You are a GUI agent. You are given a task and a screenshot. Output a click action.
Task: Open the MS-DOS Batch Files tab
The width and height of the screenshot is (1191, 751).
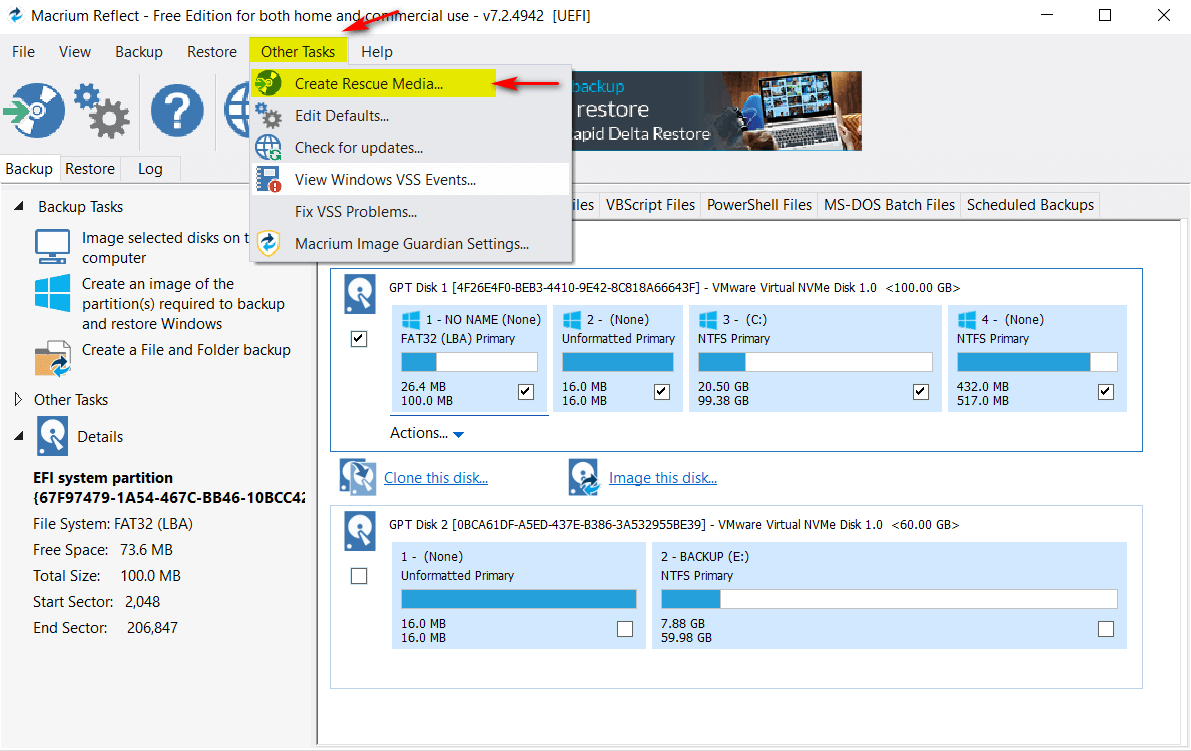[889, 204]
